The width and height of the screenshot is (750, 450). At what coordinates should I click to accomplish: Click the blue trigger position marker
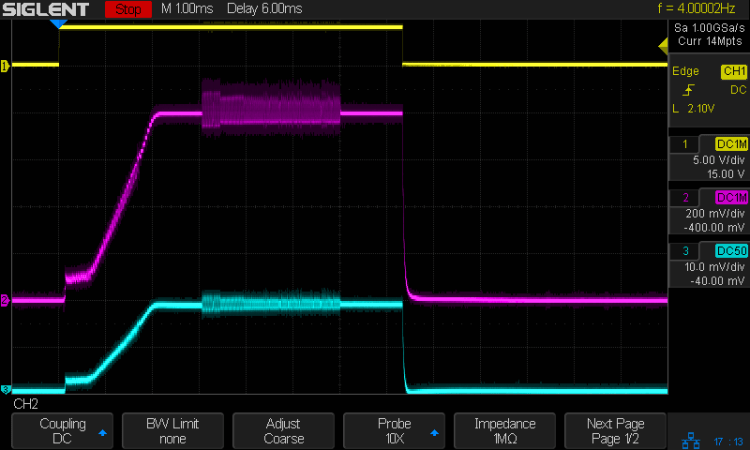coord(58,24)
